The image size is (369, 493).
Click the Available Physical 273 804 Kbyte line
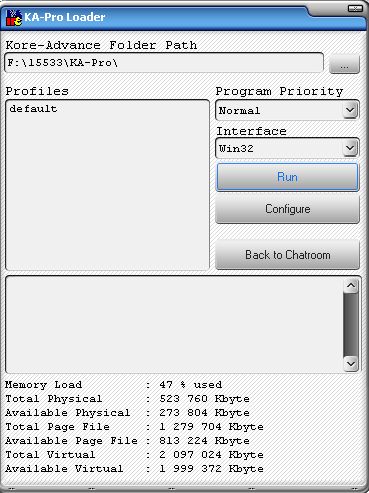127,413
